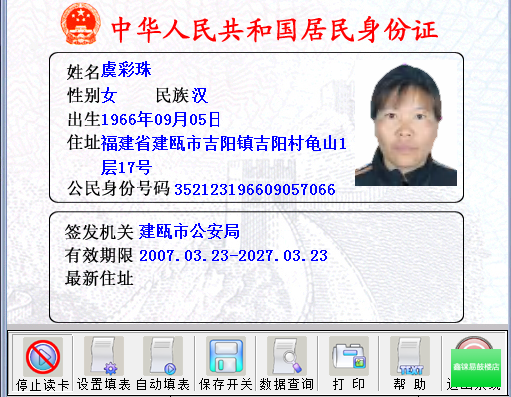Click the birth date 1966年09月05日
511x397 pixels.
pyautogui.click(x=160, y=119)
